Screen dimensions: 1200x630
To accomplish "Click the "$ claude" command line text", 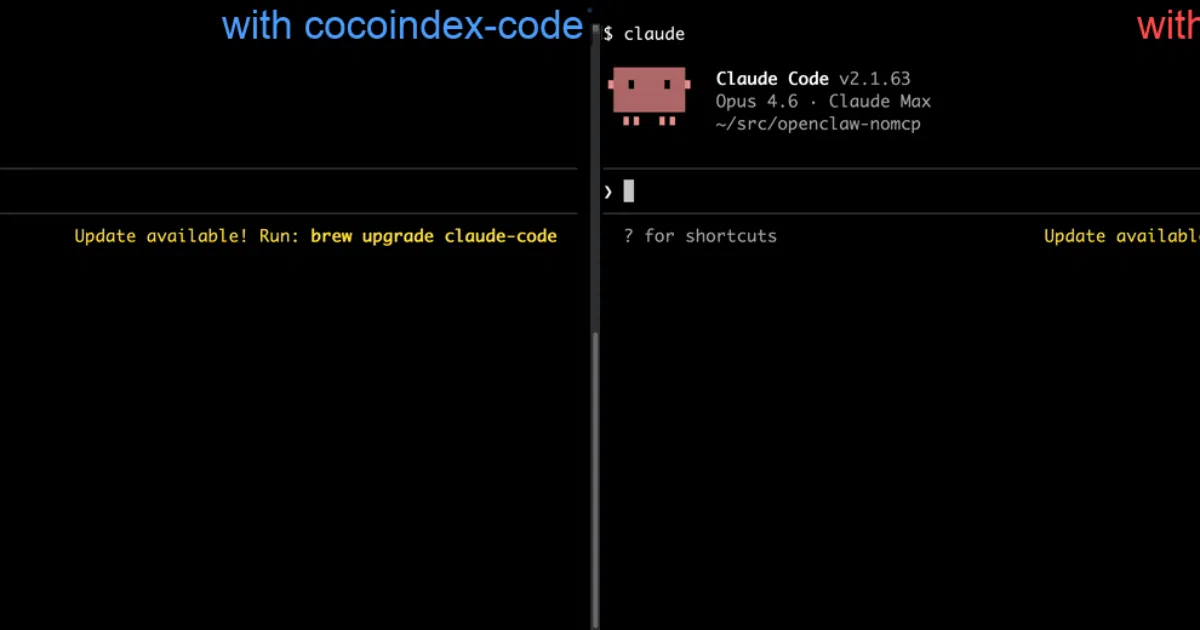I will [x=644, y=34].
